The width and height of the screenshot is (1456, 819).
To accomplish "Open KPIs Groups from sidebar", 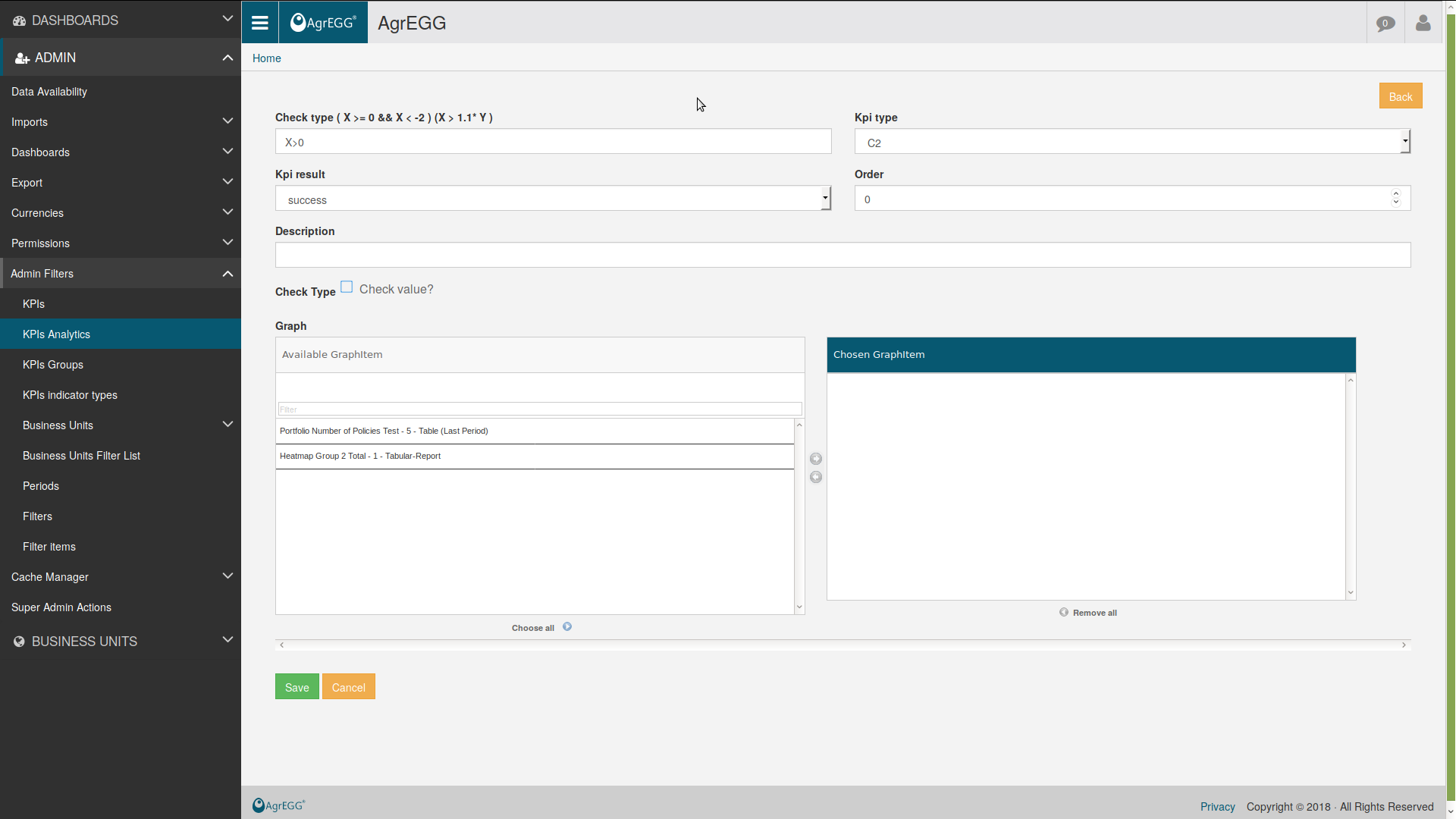I will (52, 364).
